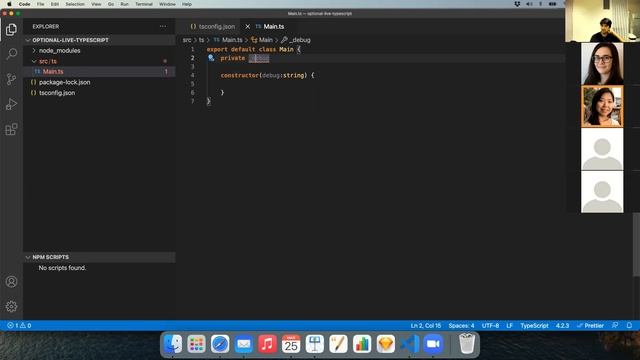Select Main.ts in the file tree
The height and width of the screenshot is (360, 640).
point(100,71)
